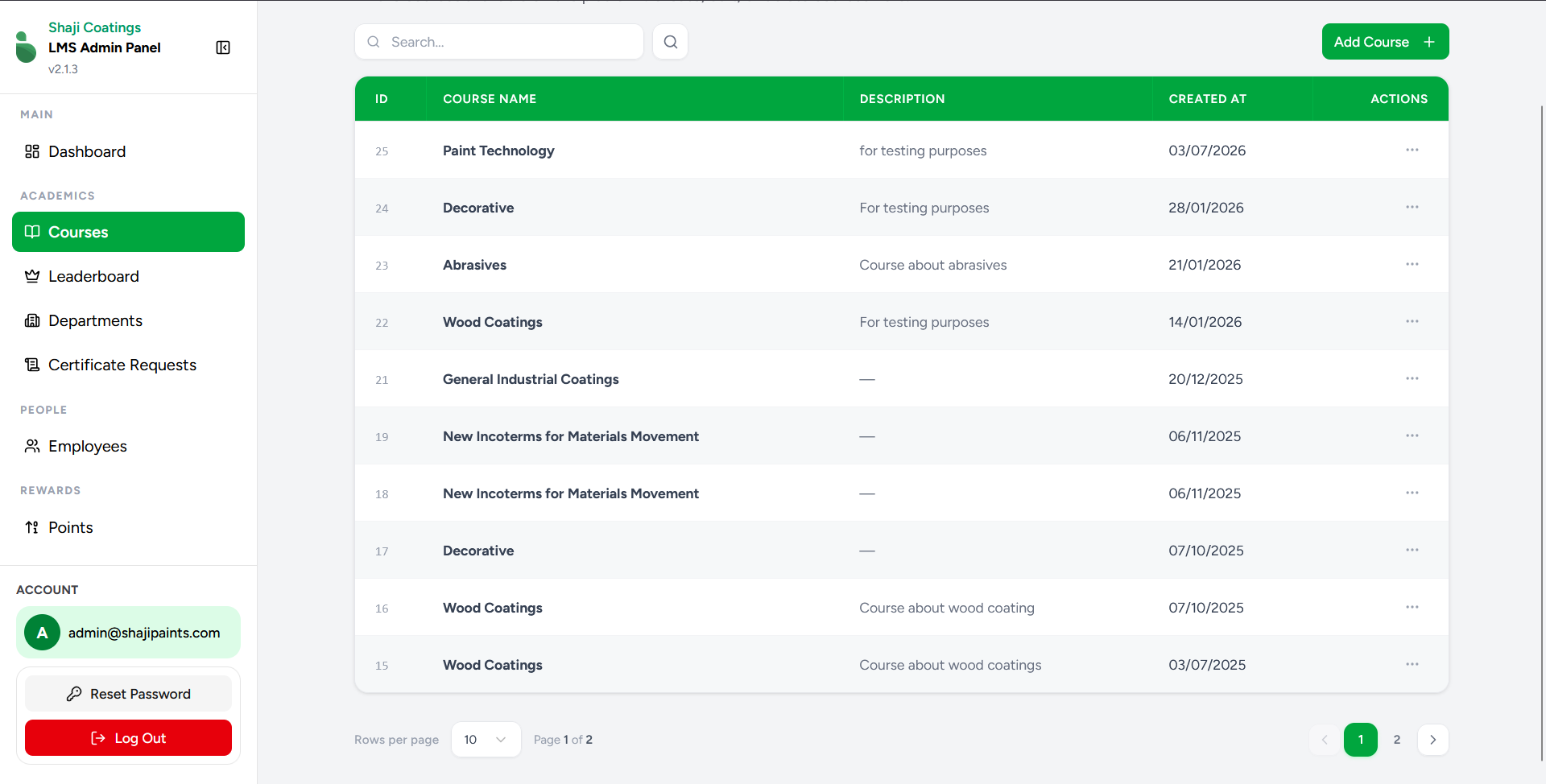
Task: Open actions menu for course ID 18
Action: [x=1412, y=493]
